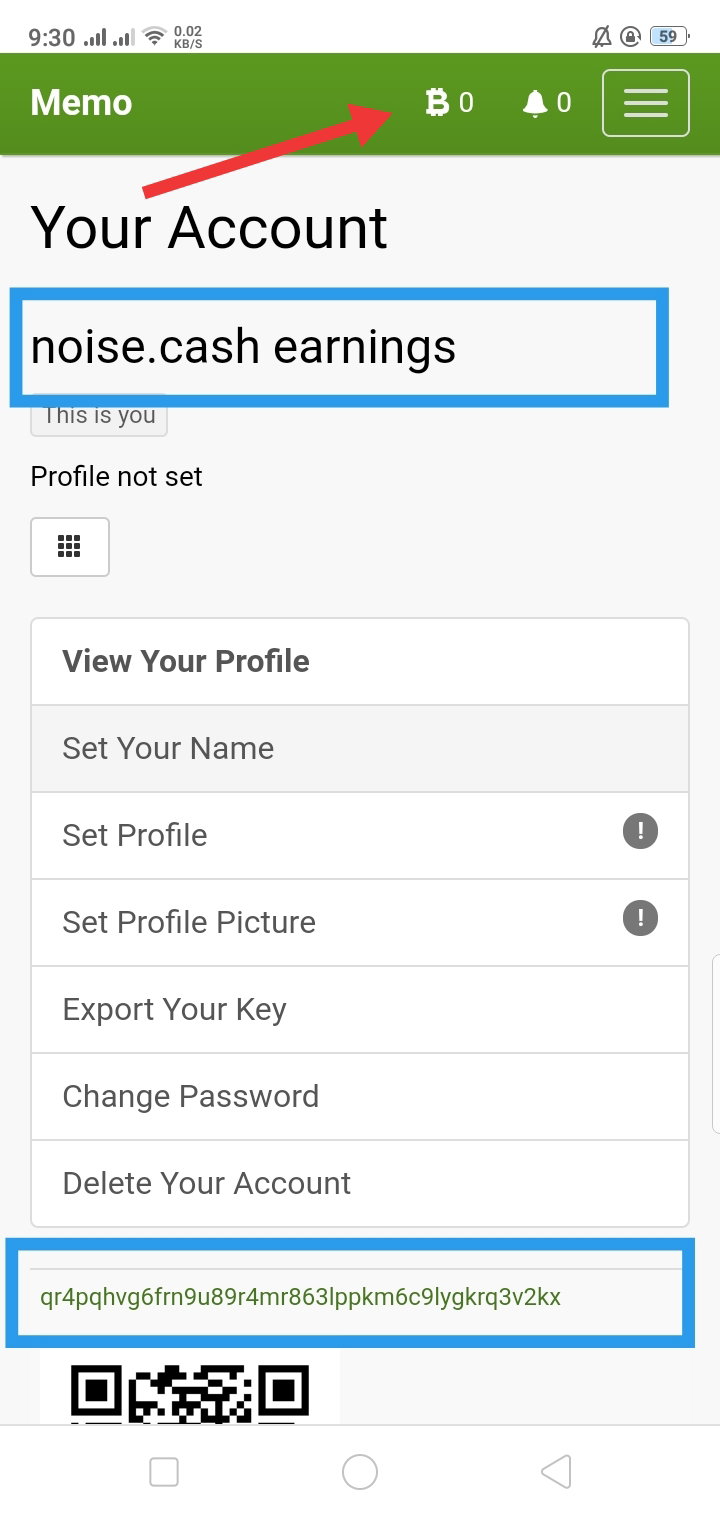Open the hamburger navigation menu
This screenshot has width=720, height=1520.
pos(646,103)
